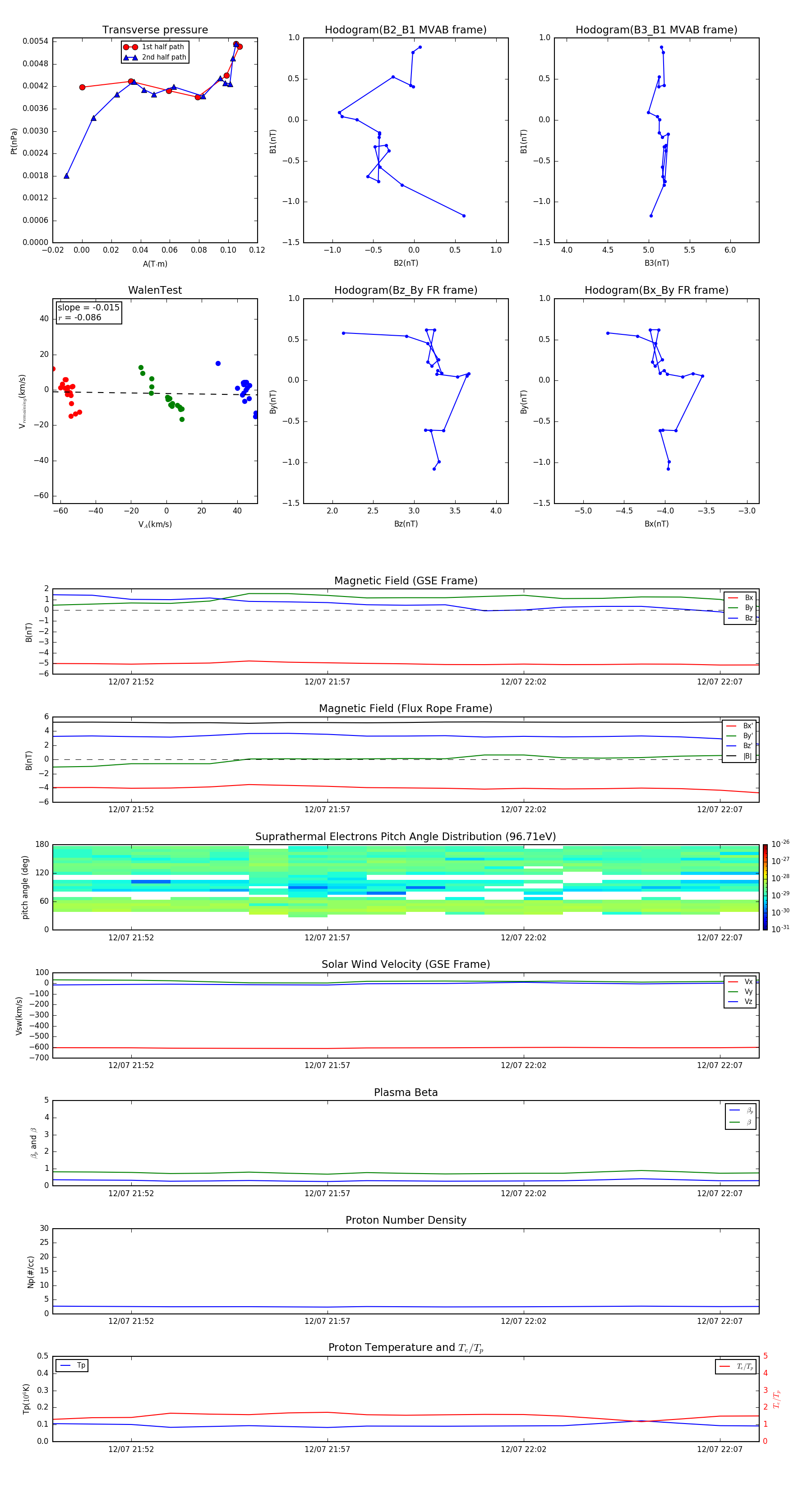Click '12/07 22:02' tick under flux rope panel

click(523, 809)
